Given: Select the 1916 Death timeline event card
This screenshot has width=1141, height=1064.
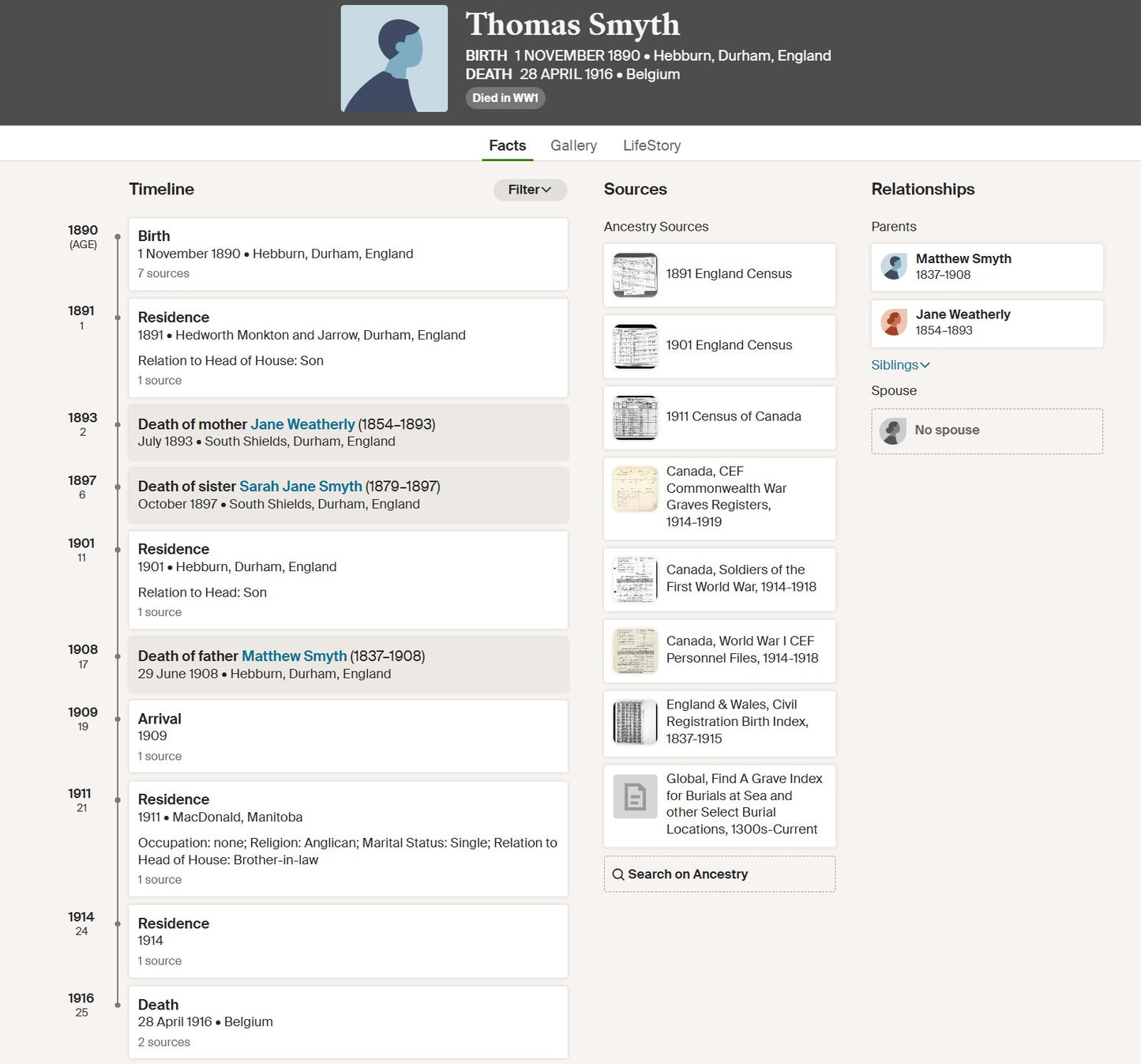Looking at the screenshot, I should point(347,1021).
